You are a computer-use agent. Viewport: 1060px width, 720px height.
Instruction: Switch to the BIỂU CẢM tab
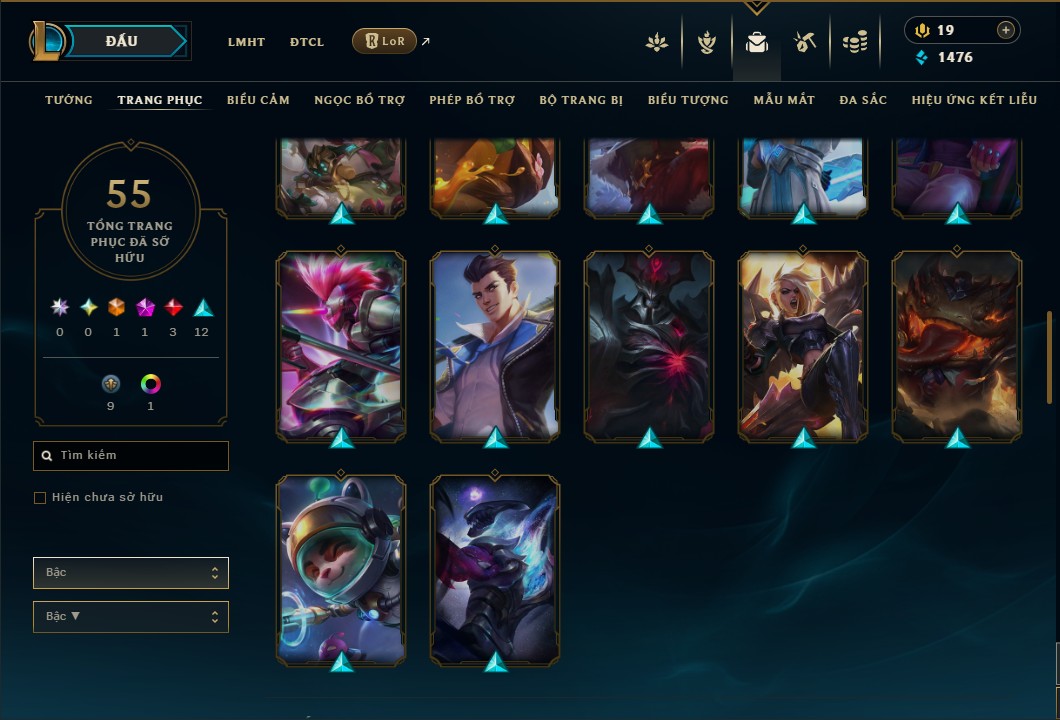[258, 100]
